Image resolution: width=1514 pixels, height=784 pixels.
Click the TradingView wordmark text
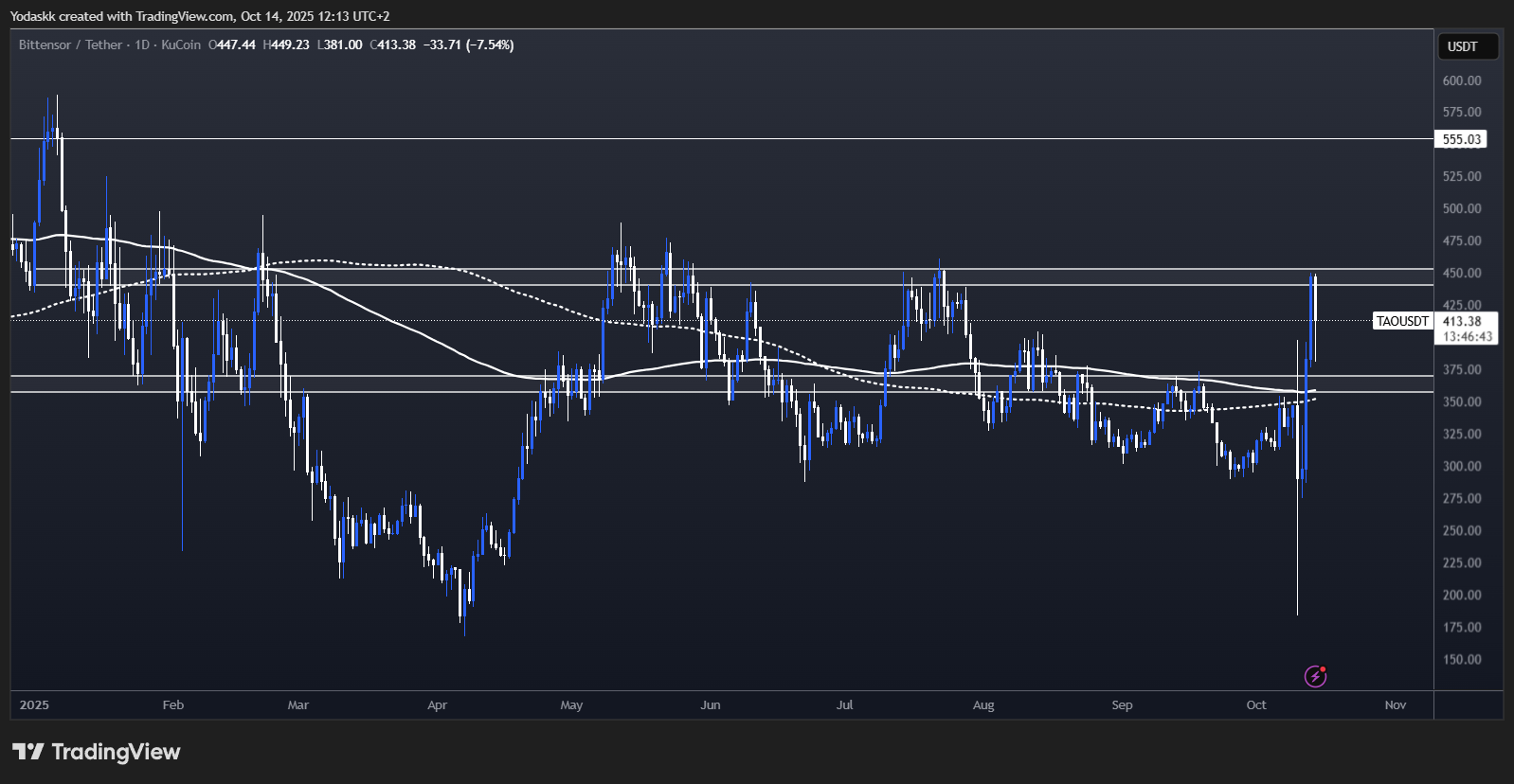click(116, 752)
